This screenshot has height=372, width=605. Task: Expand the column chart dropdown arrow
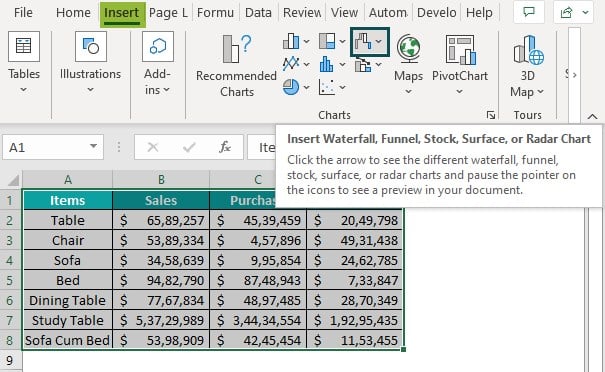tap(306, 41)
